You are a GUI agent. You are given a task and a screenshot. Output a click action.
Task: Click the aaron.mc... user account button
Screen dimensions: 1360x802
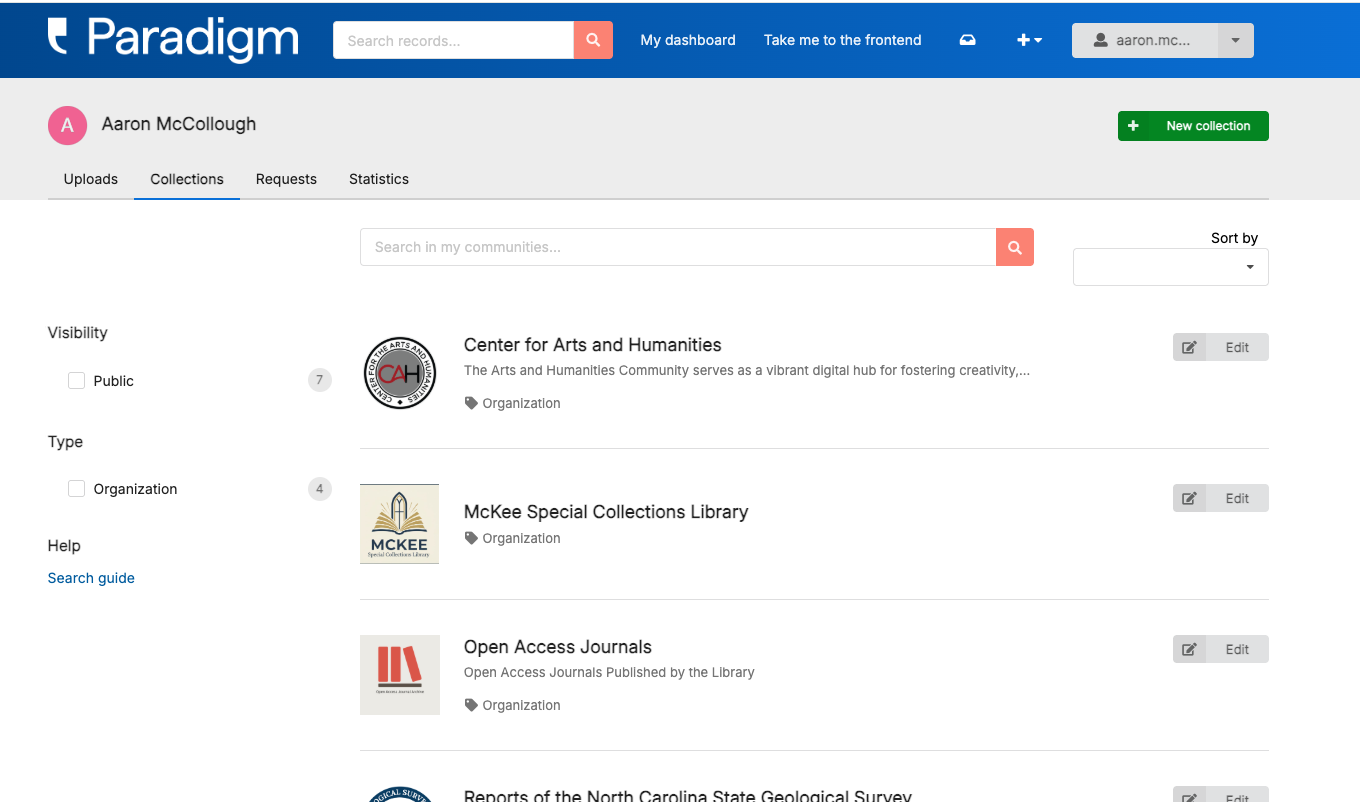(x=1145, y=40)
